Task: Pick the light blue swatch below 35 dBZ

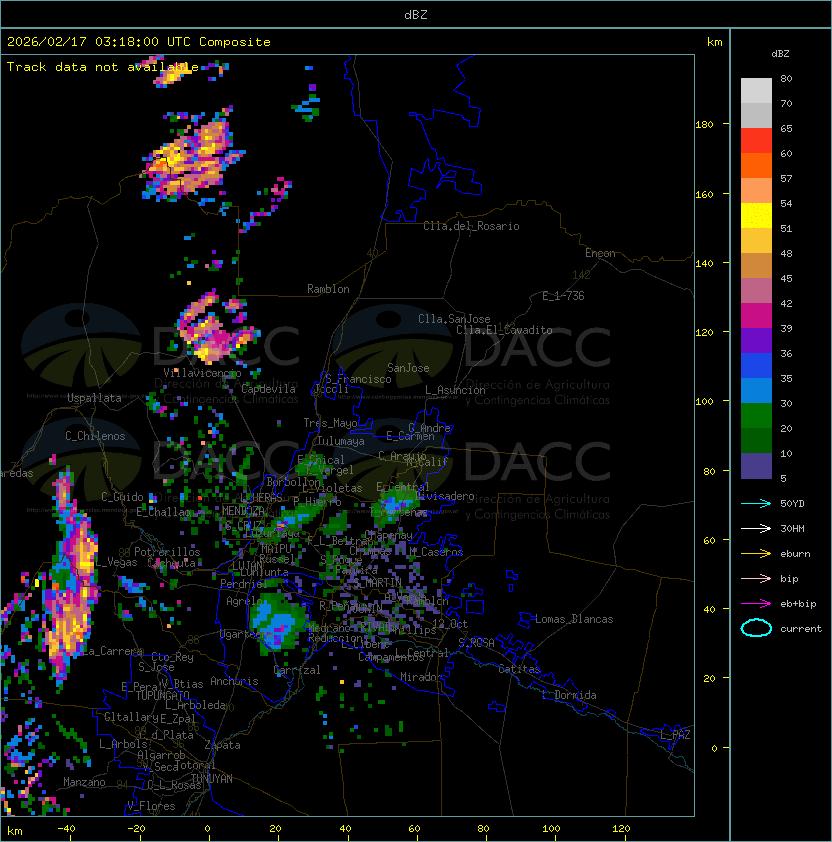Action: 756,390
